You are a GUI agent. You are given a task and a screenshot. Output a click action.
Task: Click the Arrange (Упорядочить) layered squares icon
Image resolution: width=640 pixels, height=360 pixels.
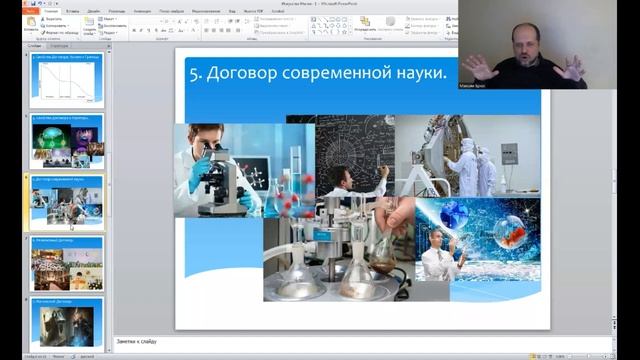365,21
